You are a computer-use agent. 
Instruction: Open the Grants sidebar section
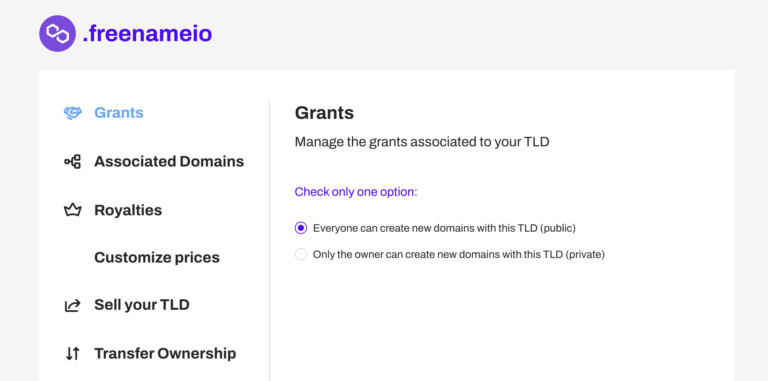[119, 113]
